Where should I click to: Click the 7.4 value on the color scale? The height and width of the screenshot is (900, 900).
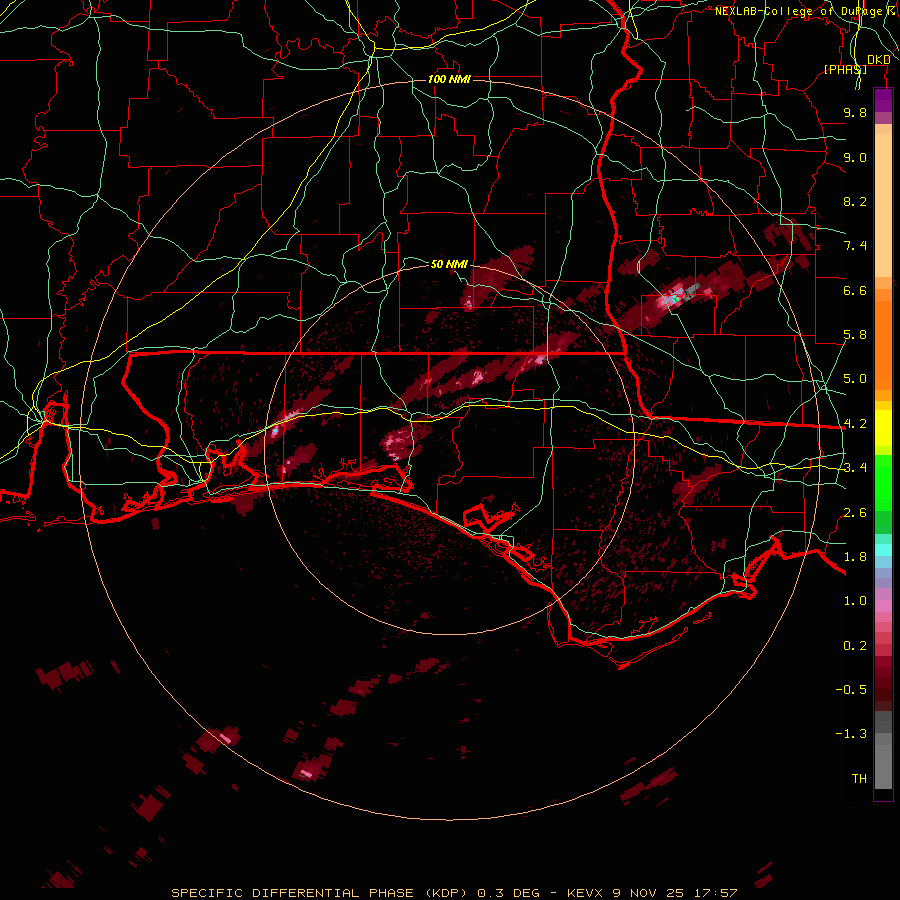855,246
